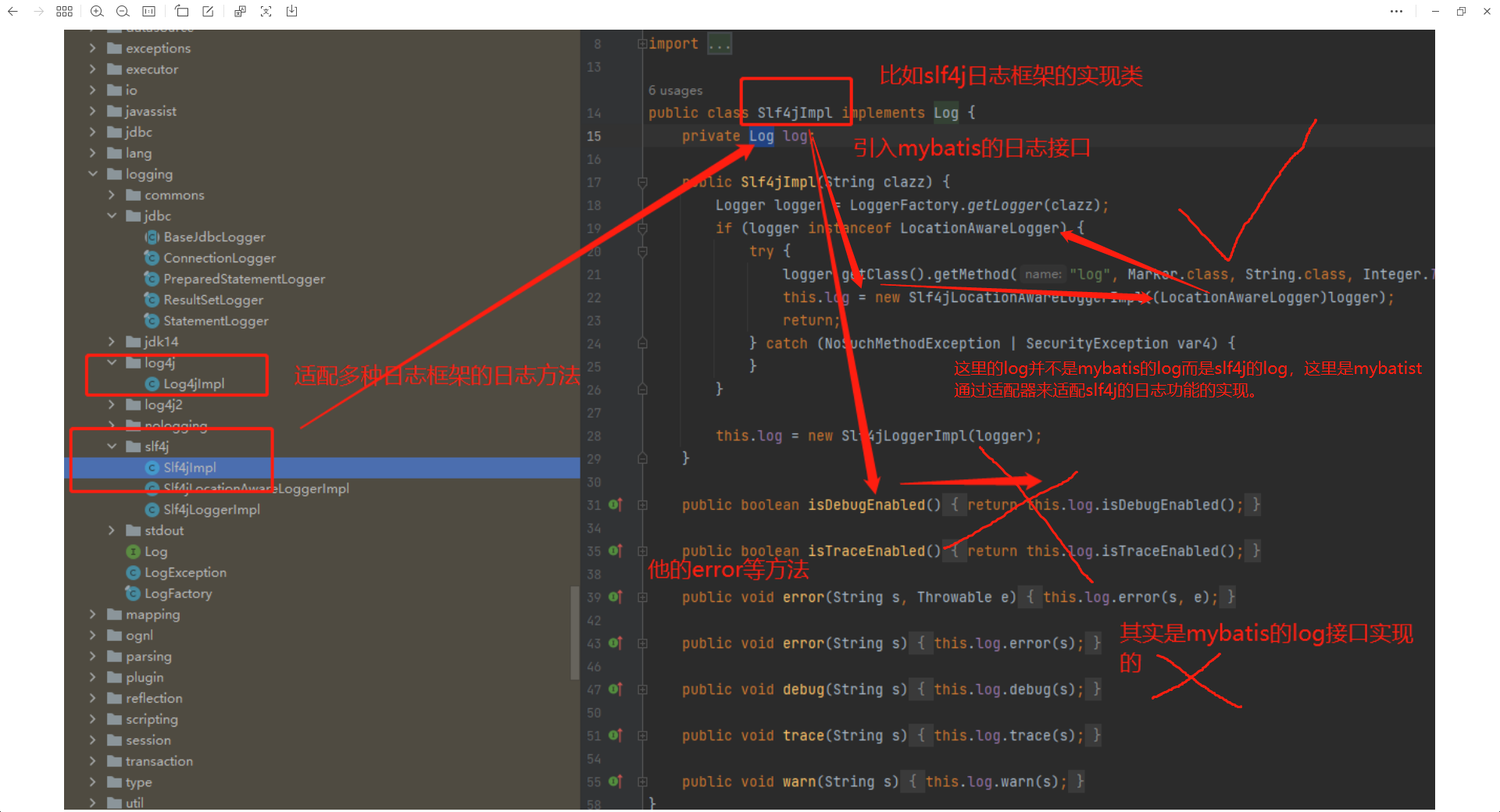This screenshot has height=812, width=1500.
Task: Expand the log4j2 folder
Action: [x=112, y=405]
